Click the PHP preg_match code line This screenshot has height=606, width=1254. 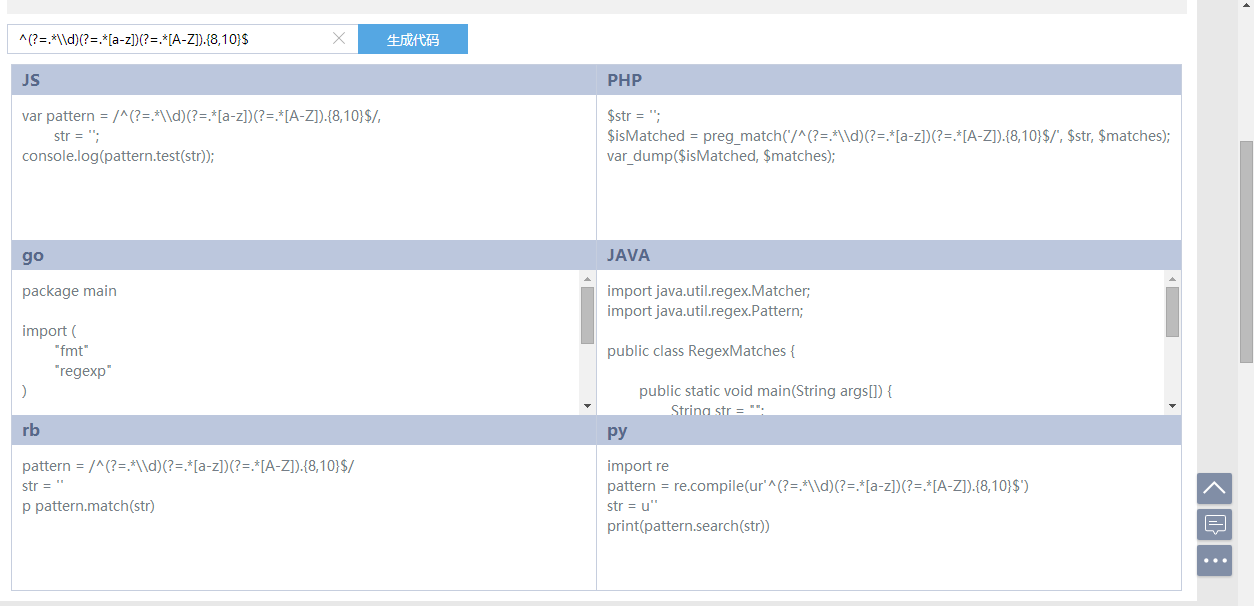(x=887, y=136)
